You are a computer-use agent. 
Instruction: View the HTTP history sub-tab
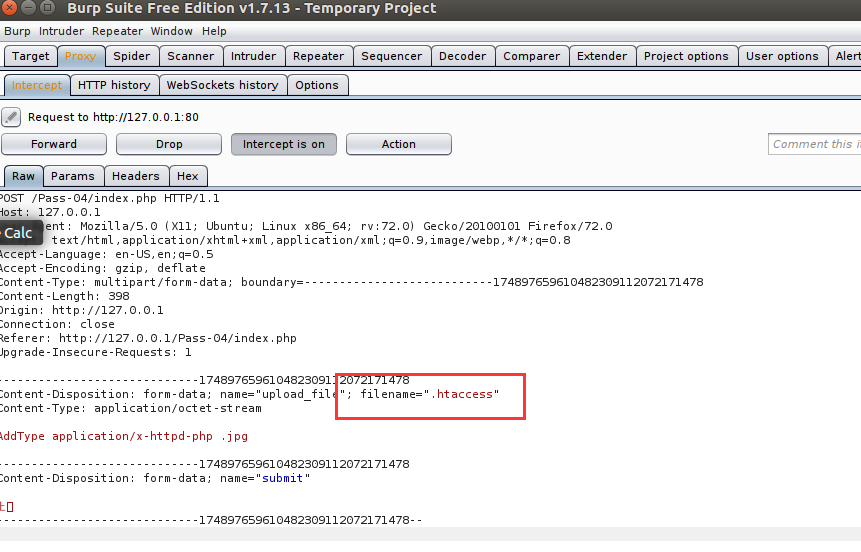click(x=114, y=85)
